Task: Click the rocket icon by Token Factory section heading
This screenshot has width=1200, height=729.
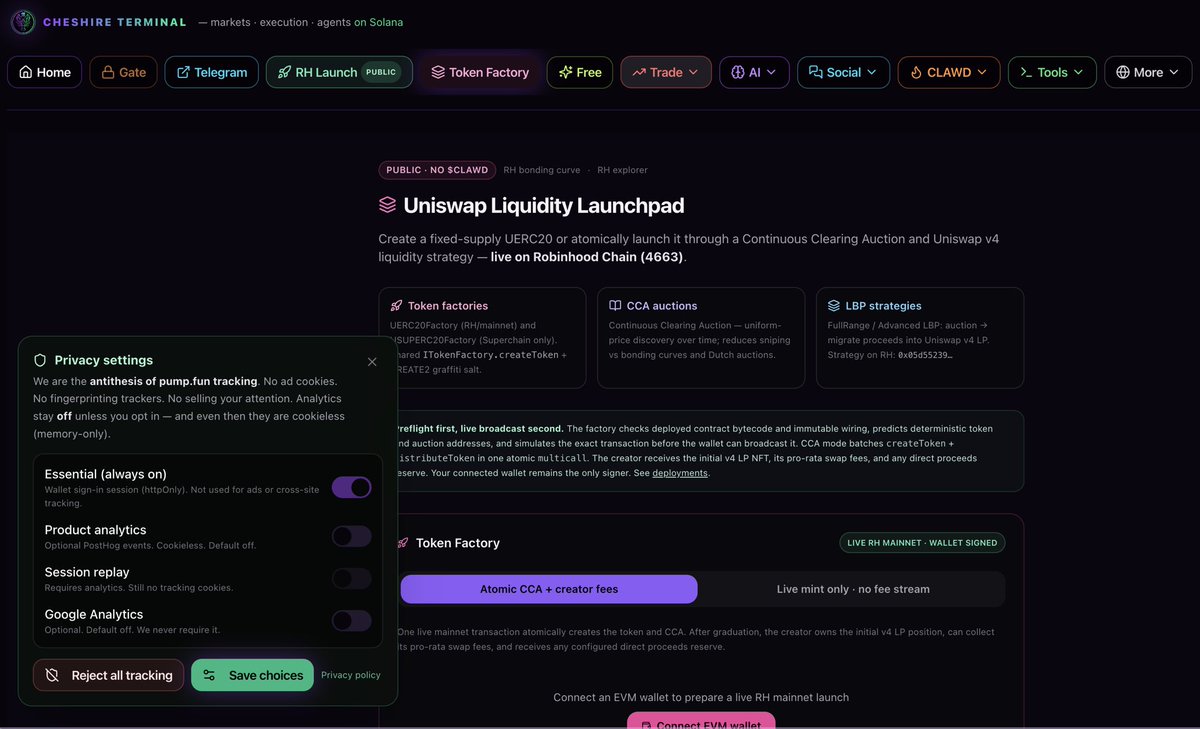Action: (x=403, y=543)
